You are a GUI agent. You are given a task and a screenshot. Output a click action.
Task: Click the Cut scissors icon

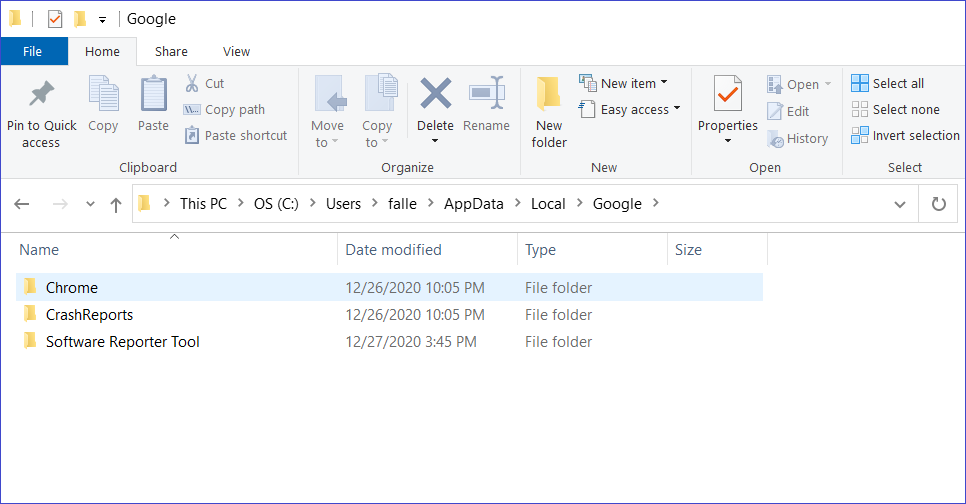click(x=192, y=83)
